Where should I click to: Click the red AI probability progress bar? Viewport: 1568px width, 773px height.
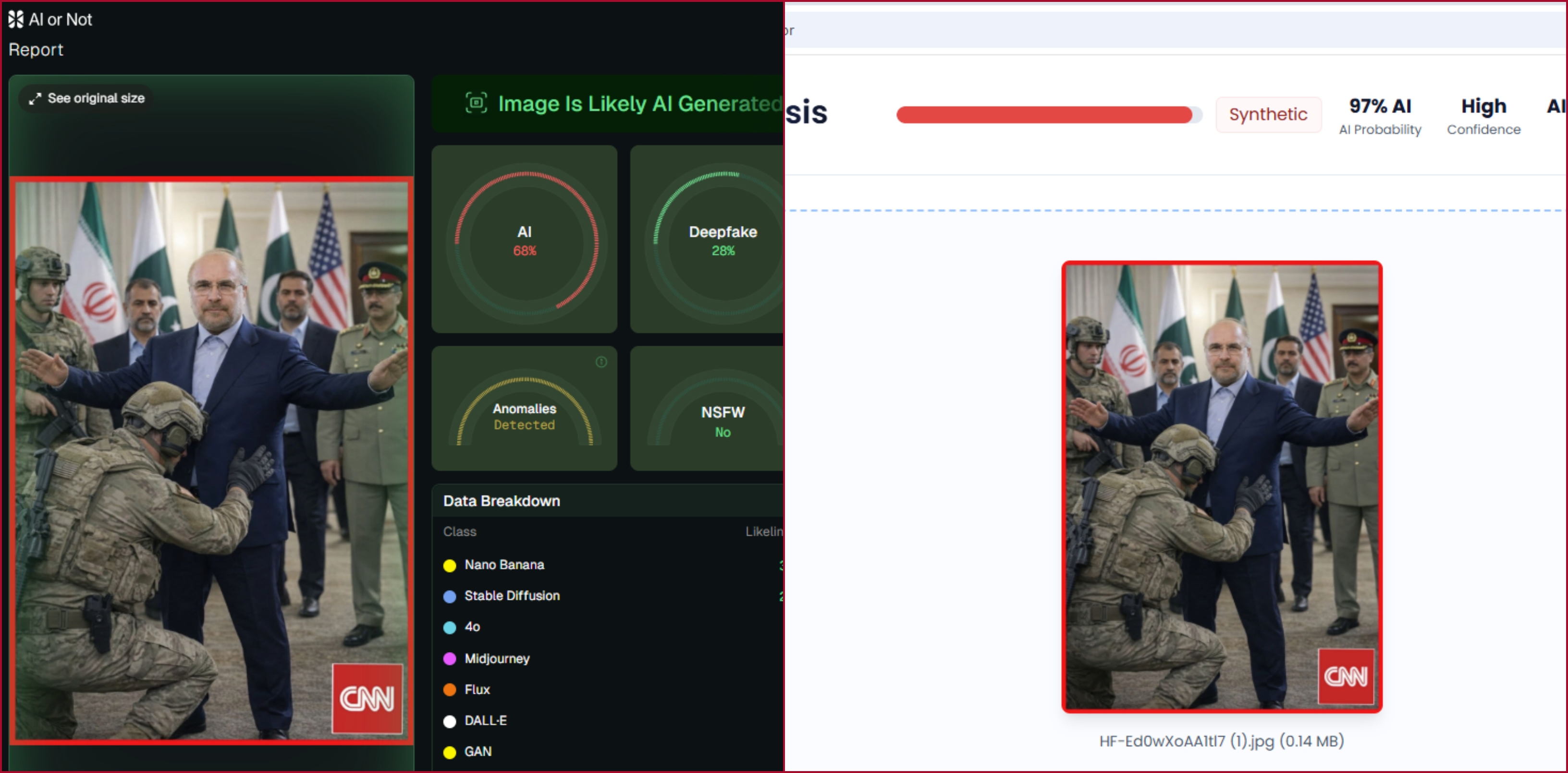1044,114
